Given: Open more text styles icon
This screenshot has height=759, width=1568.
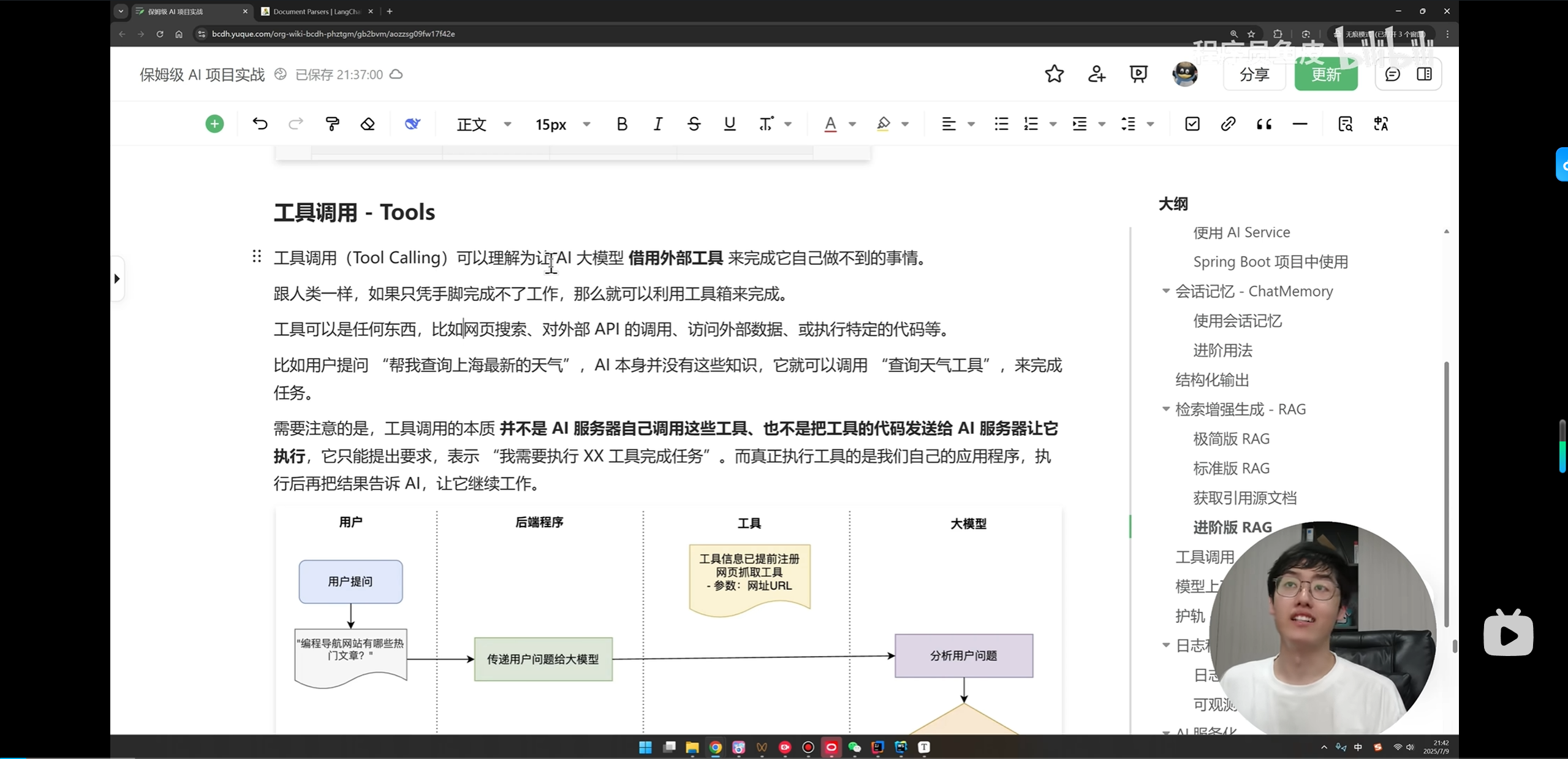Looking at the screenshot, I should 766,124.
